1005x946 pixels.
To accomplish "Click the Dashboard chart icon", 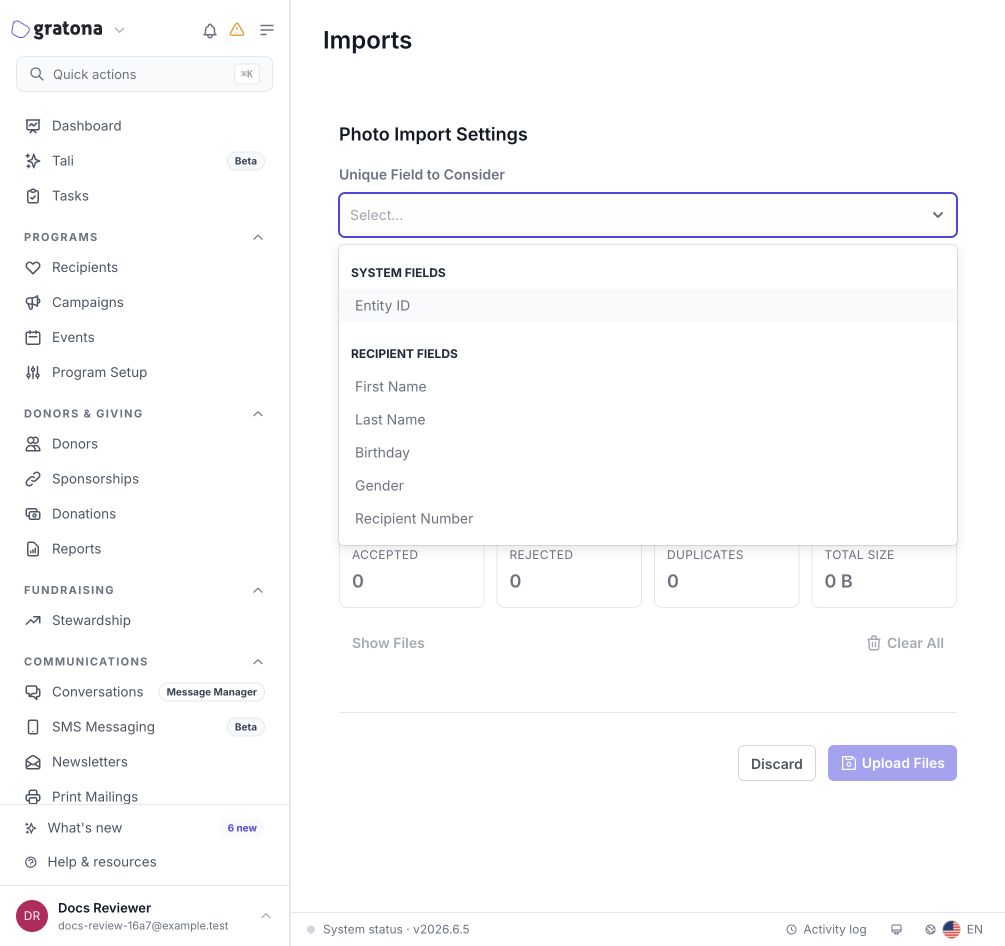I will [33, 126].
